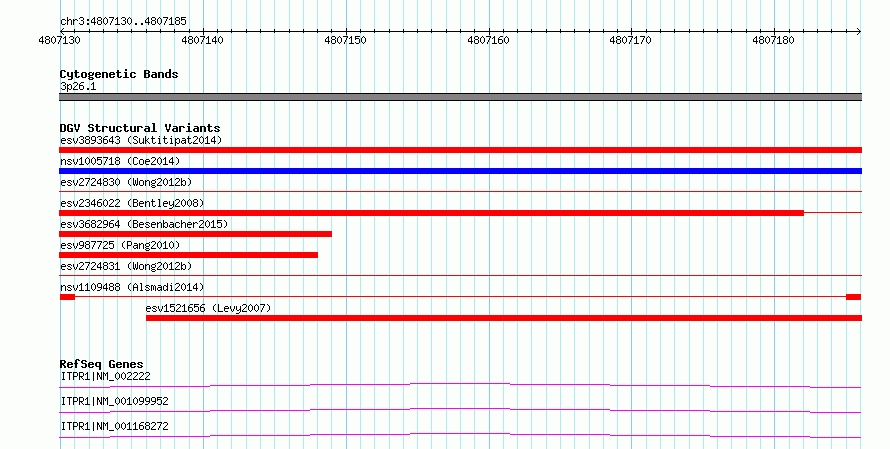Click ruler position label 4807180
Screen dimensions: 890x449
pos(774,40)
